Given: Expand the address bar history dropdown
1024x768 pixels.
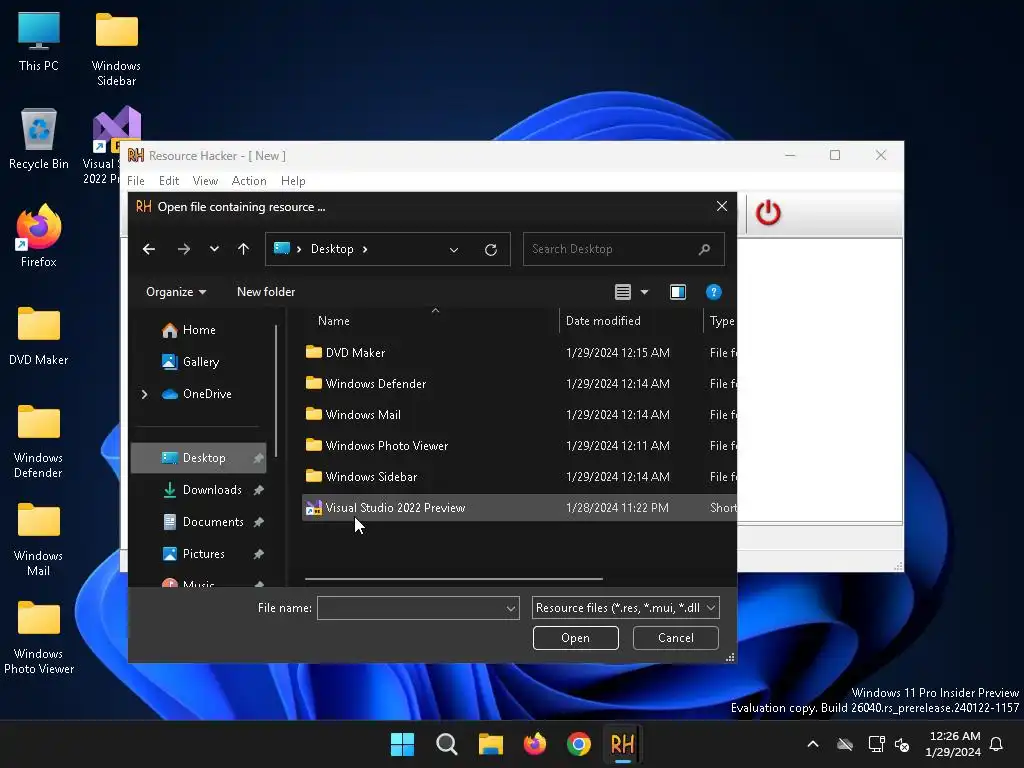Looking at the screenshot, I should pyautogui.click(x=454, y=249).
